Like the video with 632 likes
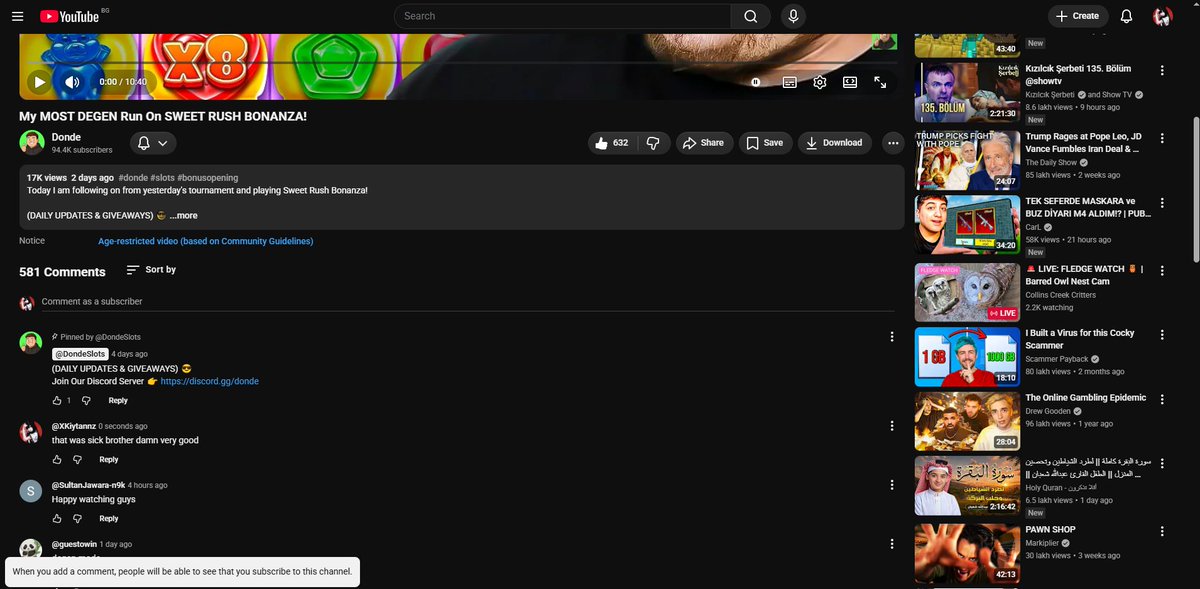This screenshot has width=1200, height=589. coord(611,143)
